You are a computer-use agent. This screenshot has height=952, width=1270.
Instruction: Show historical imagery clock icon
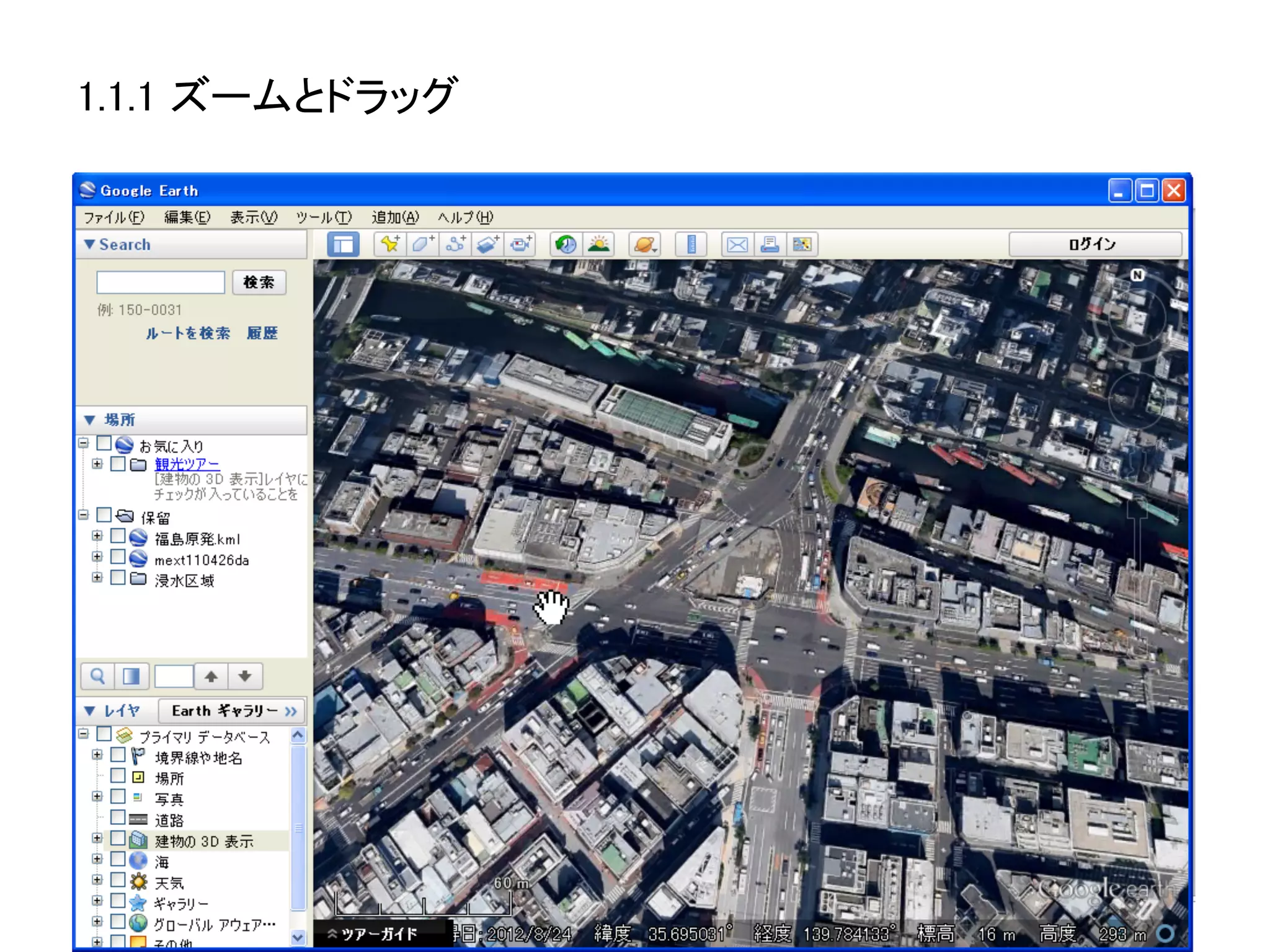[x=566, y=244]
